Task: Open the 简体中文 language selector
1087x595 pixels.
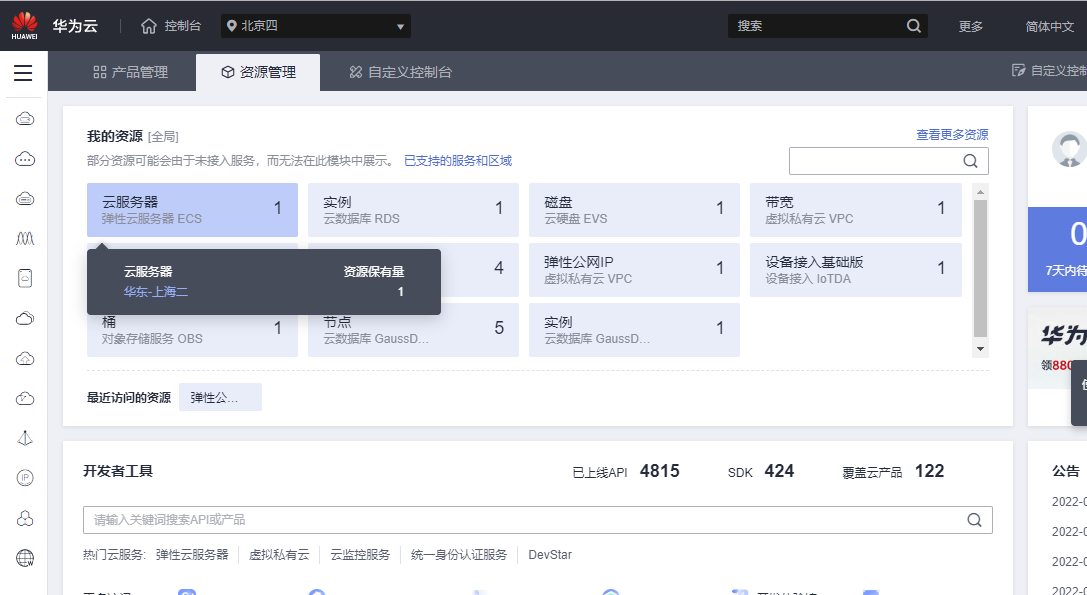Action: pyautogui.click(x=1049, y=26)
